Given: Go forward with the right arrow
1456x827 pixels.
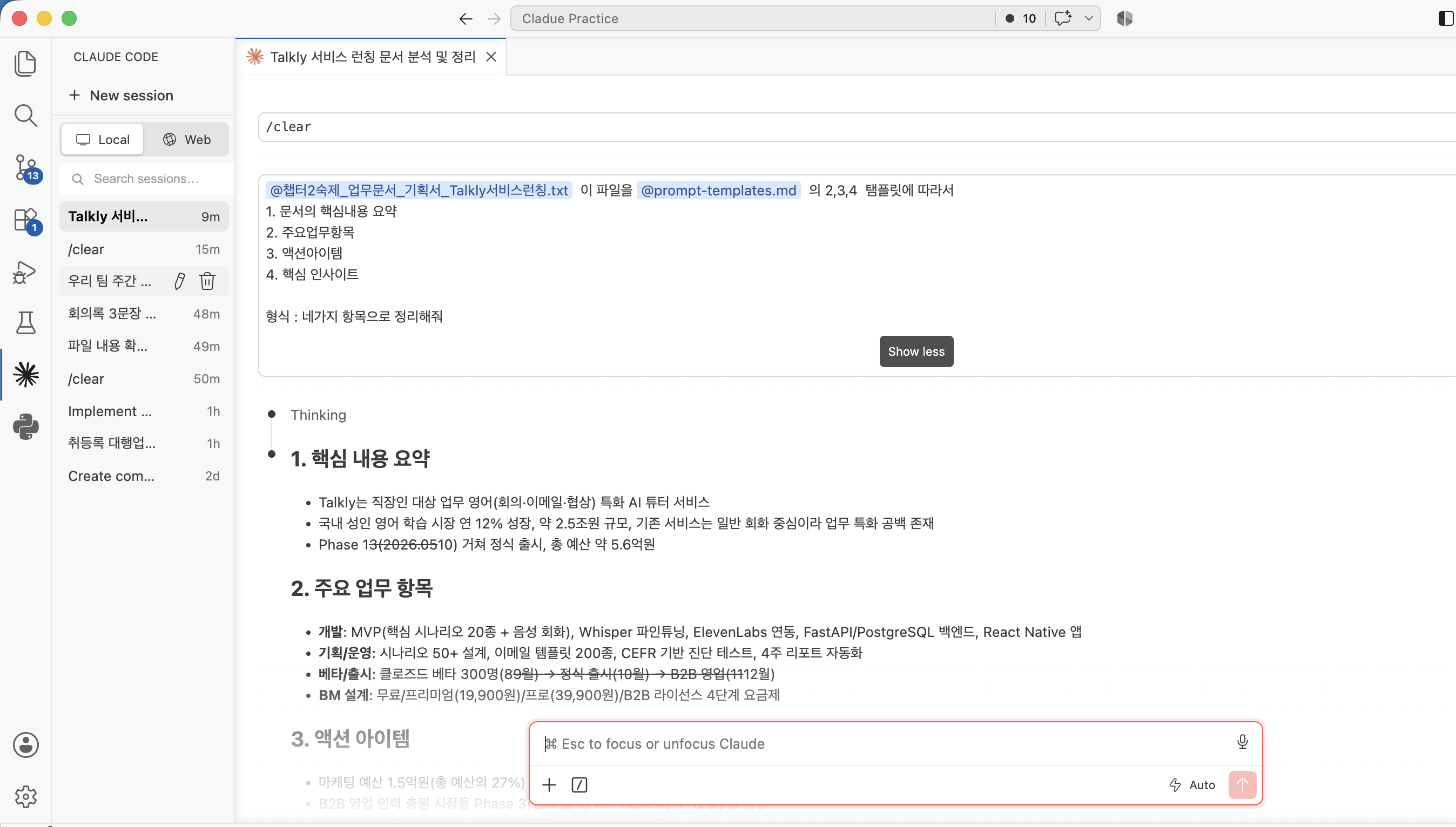Looking at the screenshot, I should click(x=494, y=19).
